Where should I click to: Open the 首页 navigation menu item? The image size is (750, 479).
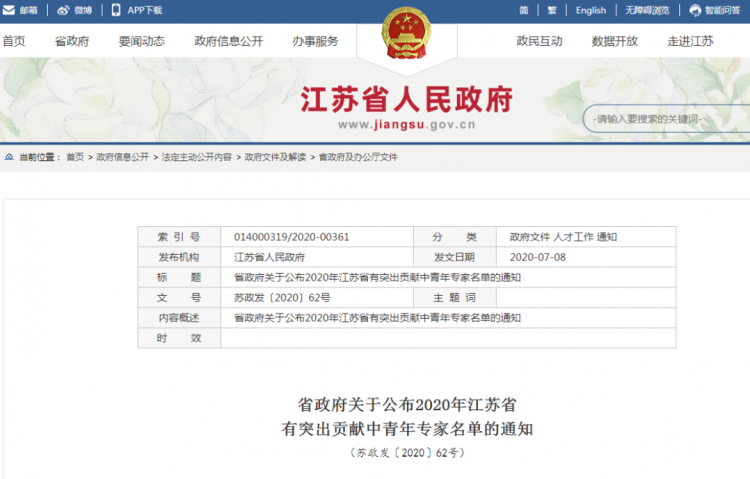pyautogui.click(x=14, y=42)
